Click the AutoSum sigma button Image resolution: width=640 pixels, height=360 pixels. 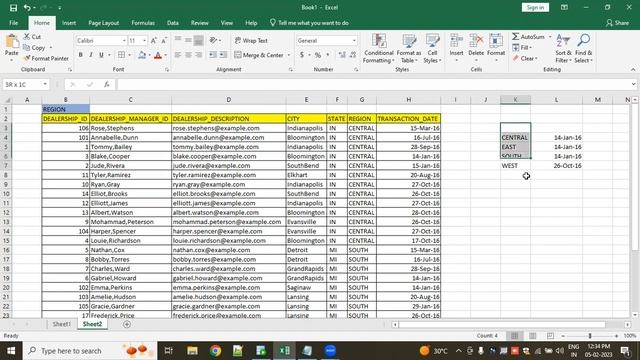[x=528, y=37]
